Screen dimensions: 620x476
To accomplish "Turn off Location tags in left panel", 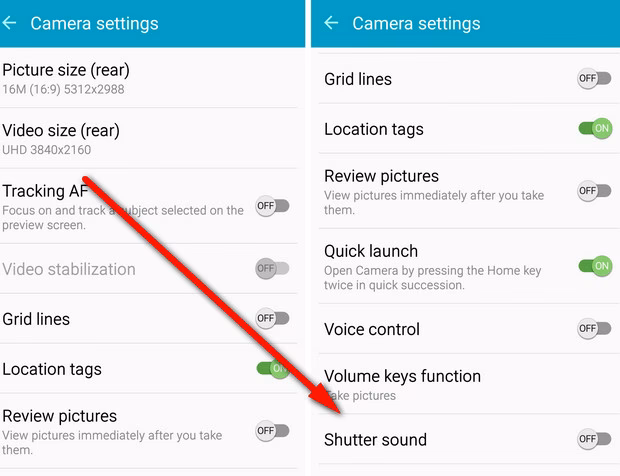I will 273,368.
